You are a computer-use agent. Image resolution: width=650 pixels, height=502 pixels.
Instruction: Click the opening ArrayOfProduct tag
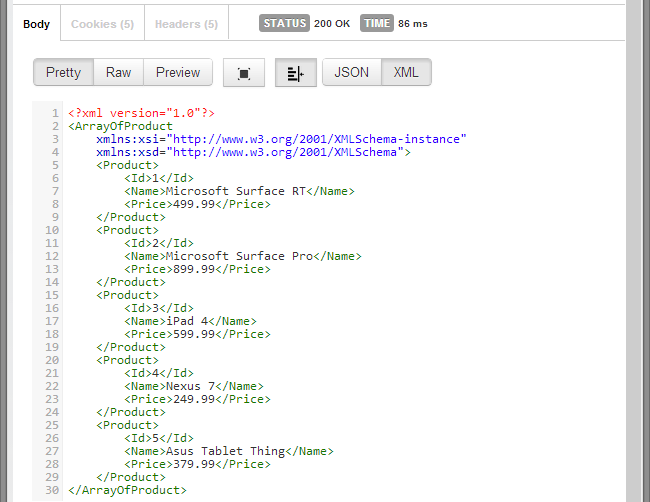coord(120,126)
